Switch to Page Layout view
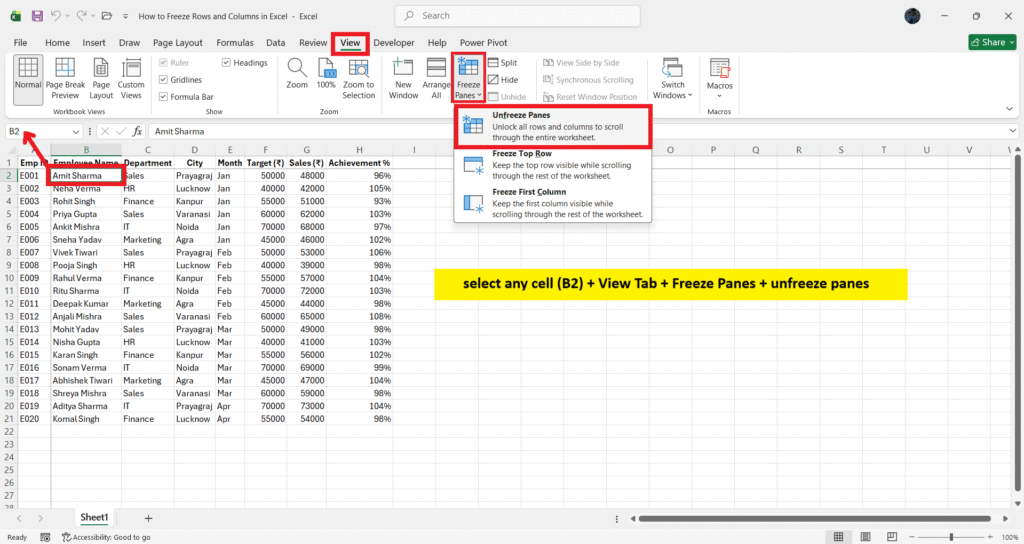Screen dimensions: 1024x544 coord(101,80)
